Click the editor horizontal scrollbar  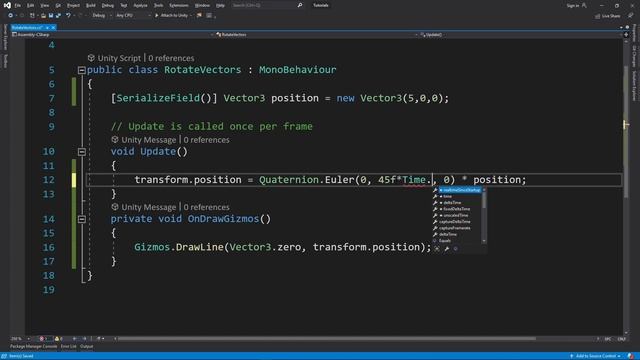point(327,338)
